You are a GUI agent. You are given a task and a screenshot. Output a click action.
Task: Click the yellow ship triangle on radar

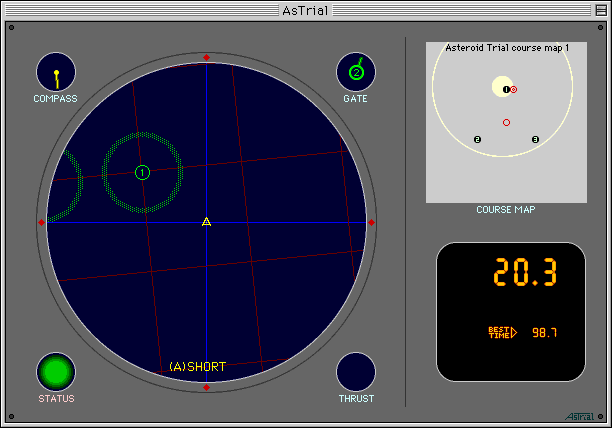[206, 221]
